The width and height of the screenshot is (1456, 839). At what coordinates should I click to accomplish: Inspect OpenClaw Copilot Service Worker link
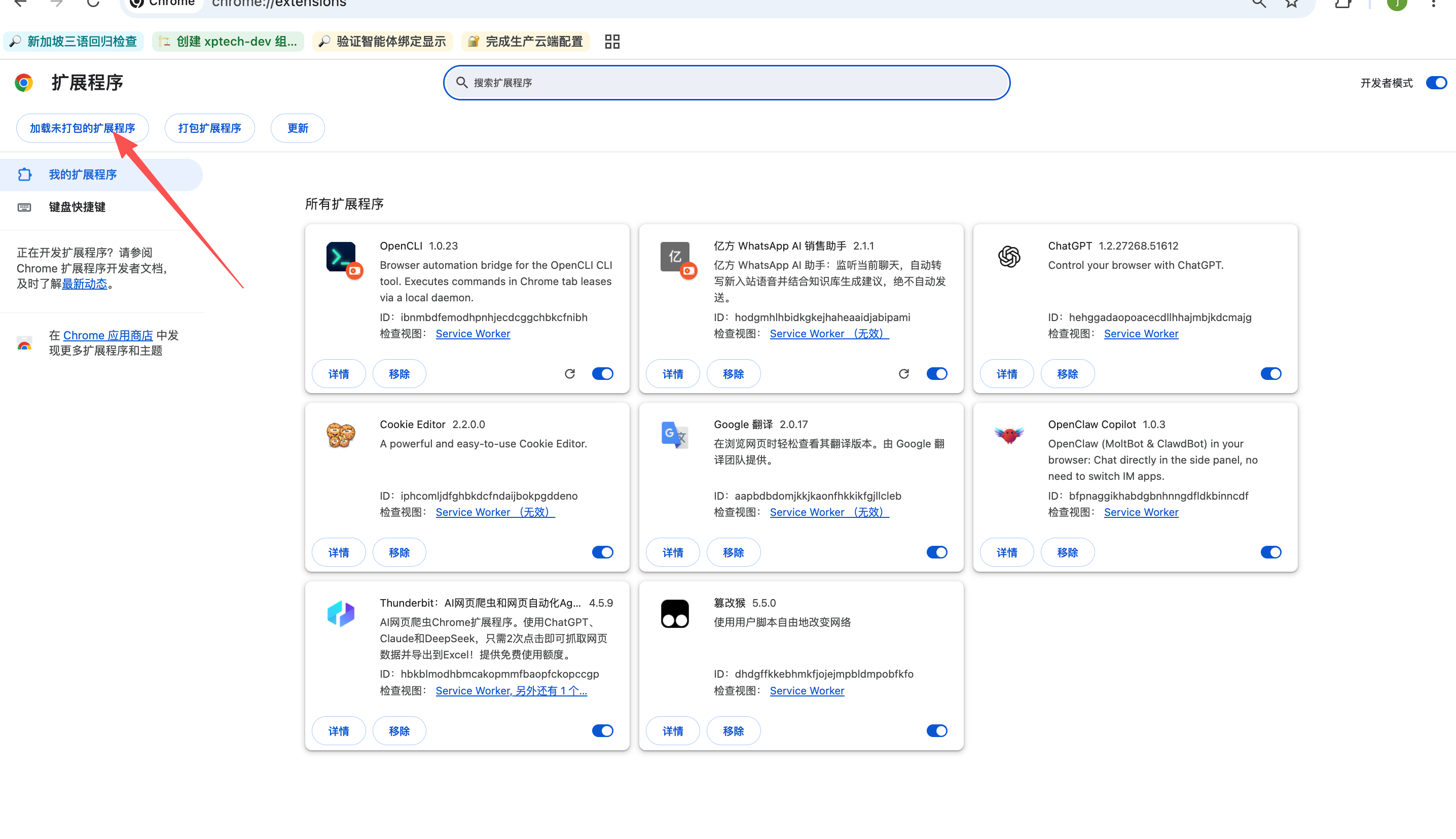[1141, 512]
